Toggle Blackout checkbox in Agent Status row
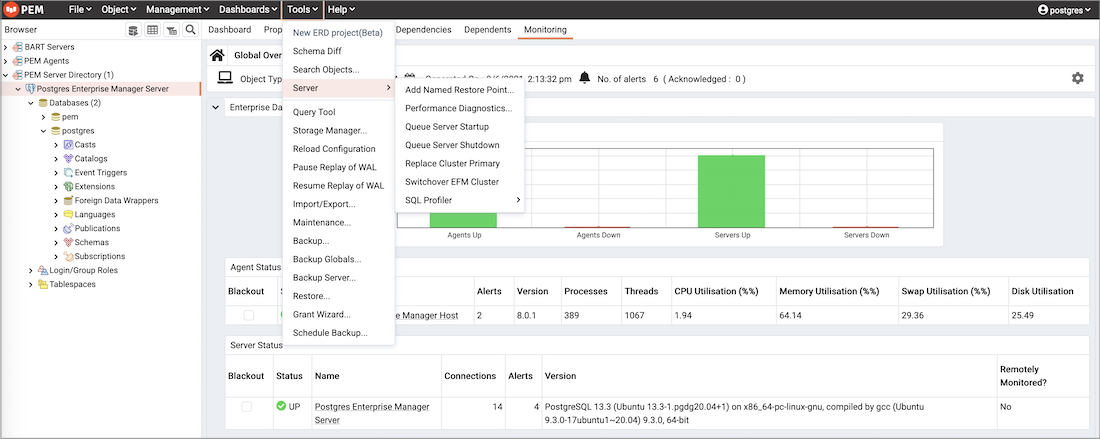 [248, 316]
